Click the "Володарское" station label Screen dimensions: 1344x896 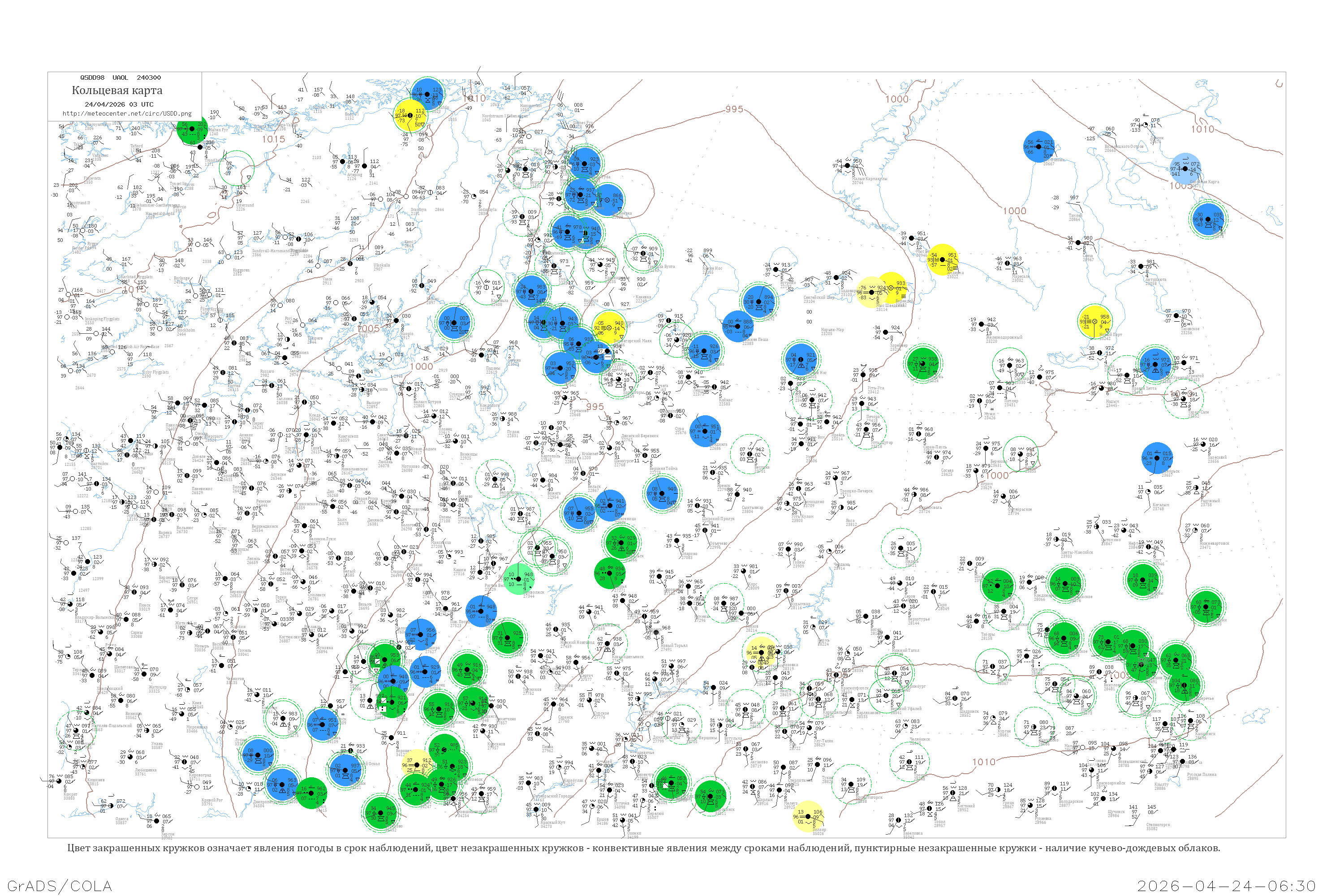click(1071, 801)
